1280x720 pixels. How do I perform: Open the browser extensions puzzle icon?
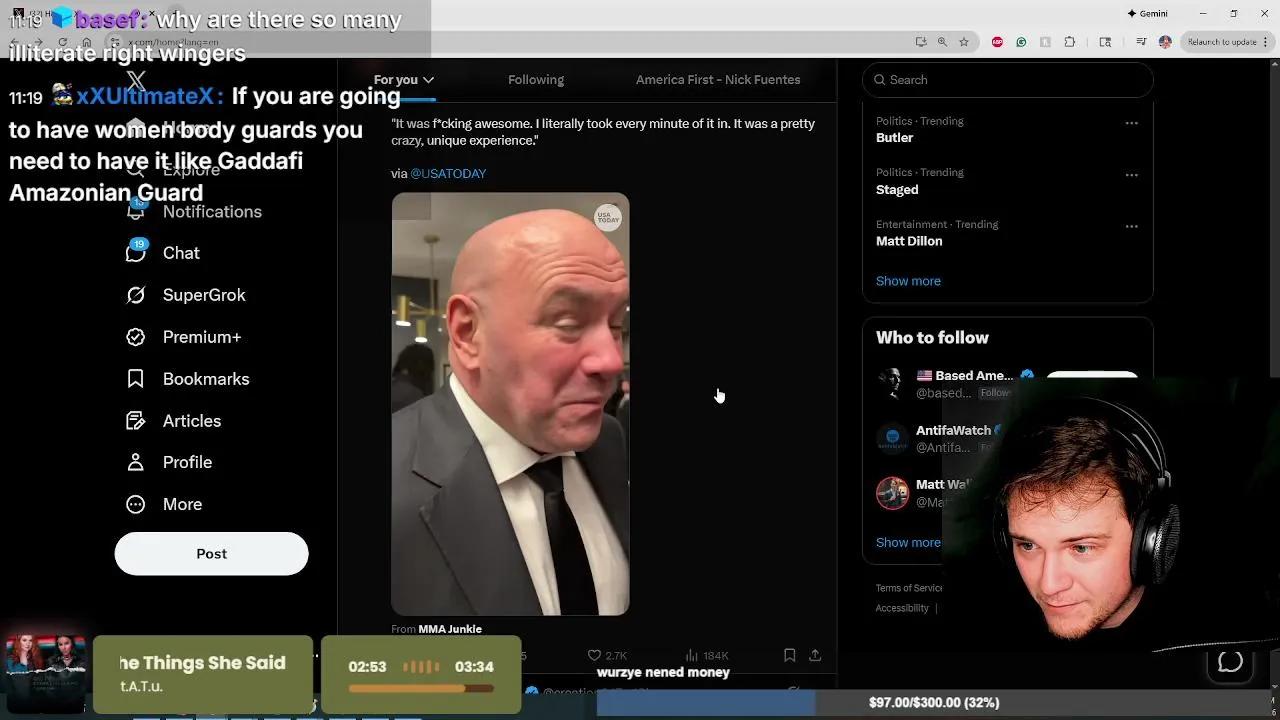[x=1070, y=42]
